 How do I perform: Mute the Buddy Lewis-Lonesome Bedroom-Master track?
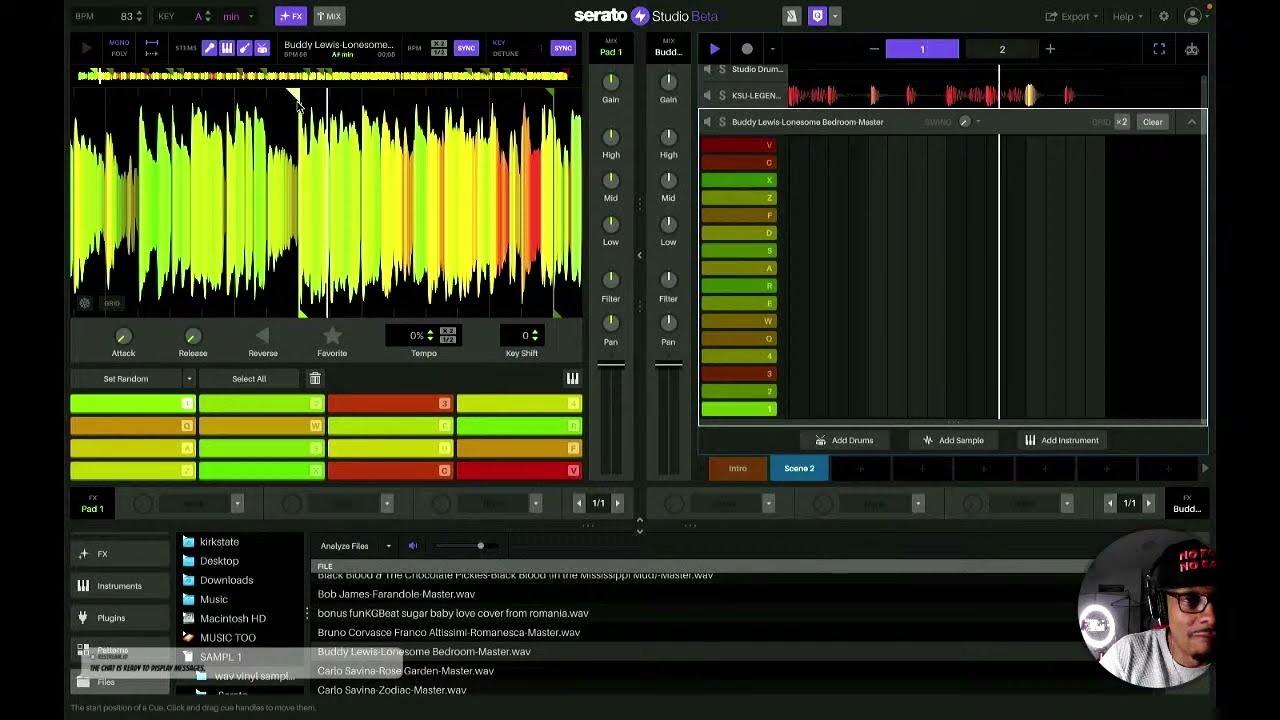pyautogui.click(x=707, y=122)
